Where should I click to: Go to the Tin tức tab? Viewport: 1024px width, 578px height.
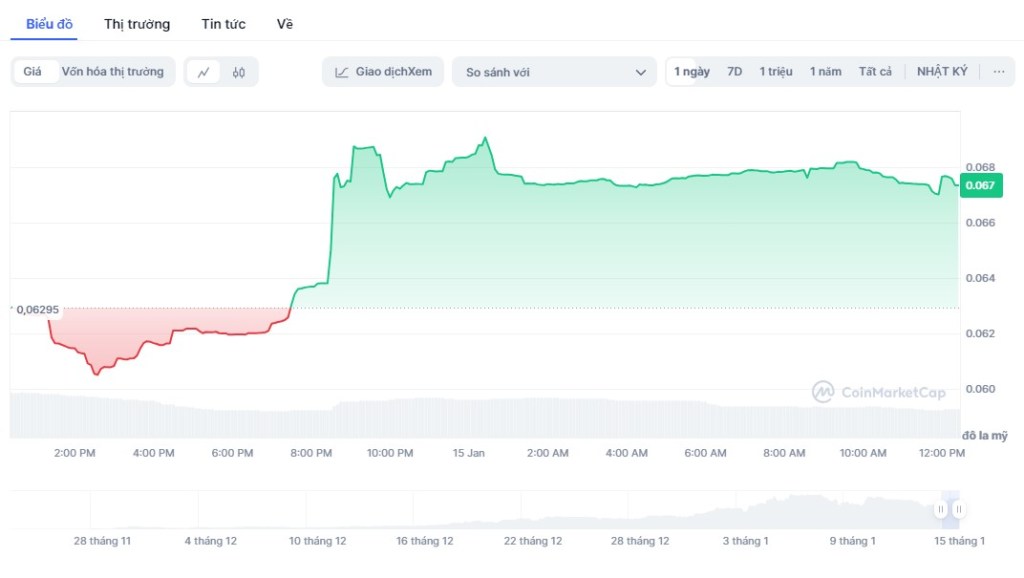coord(223,24)
